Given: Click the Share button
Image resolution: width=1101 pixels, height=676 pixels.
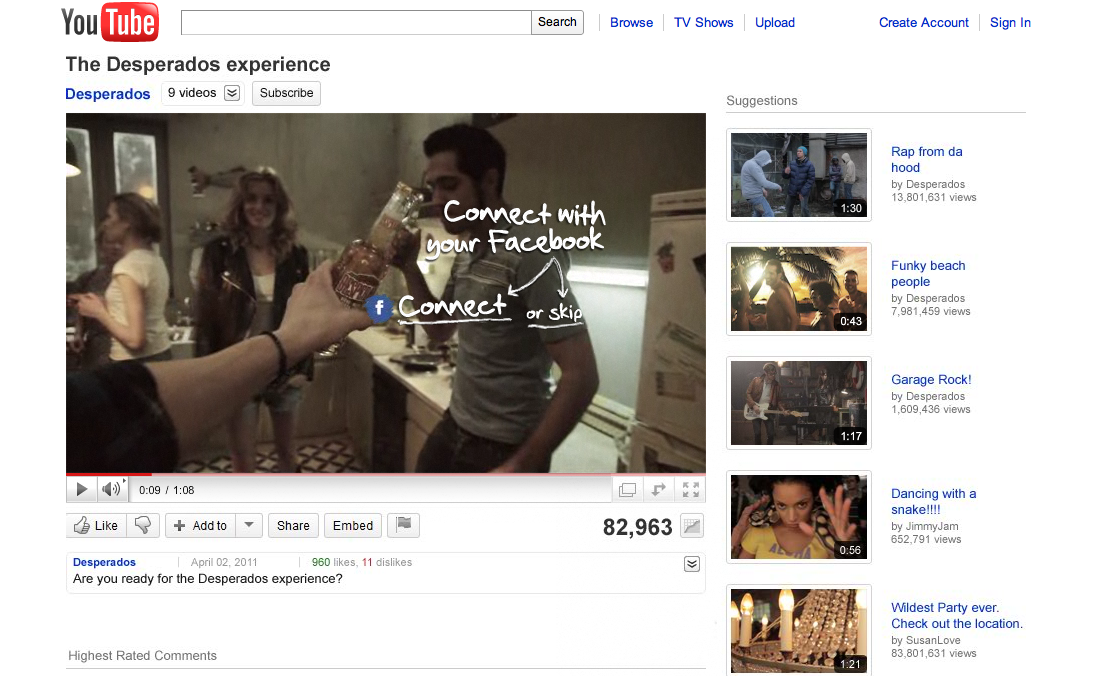Looking at the screenshot, I should coord(294,525).
